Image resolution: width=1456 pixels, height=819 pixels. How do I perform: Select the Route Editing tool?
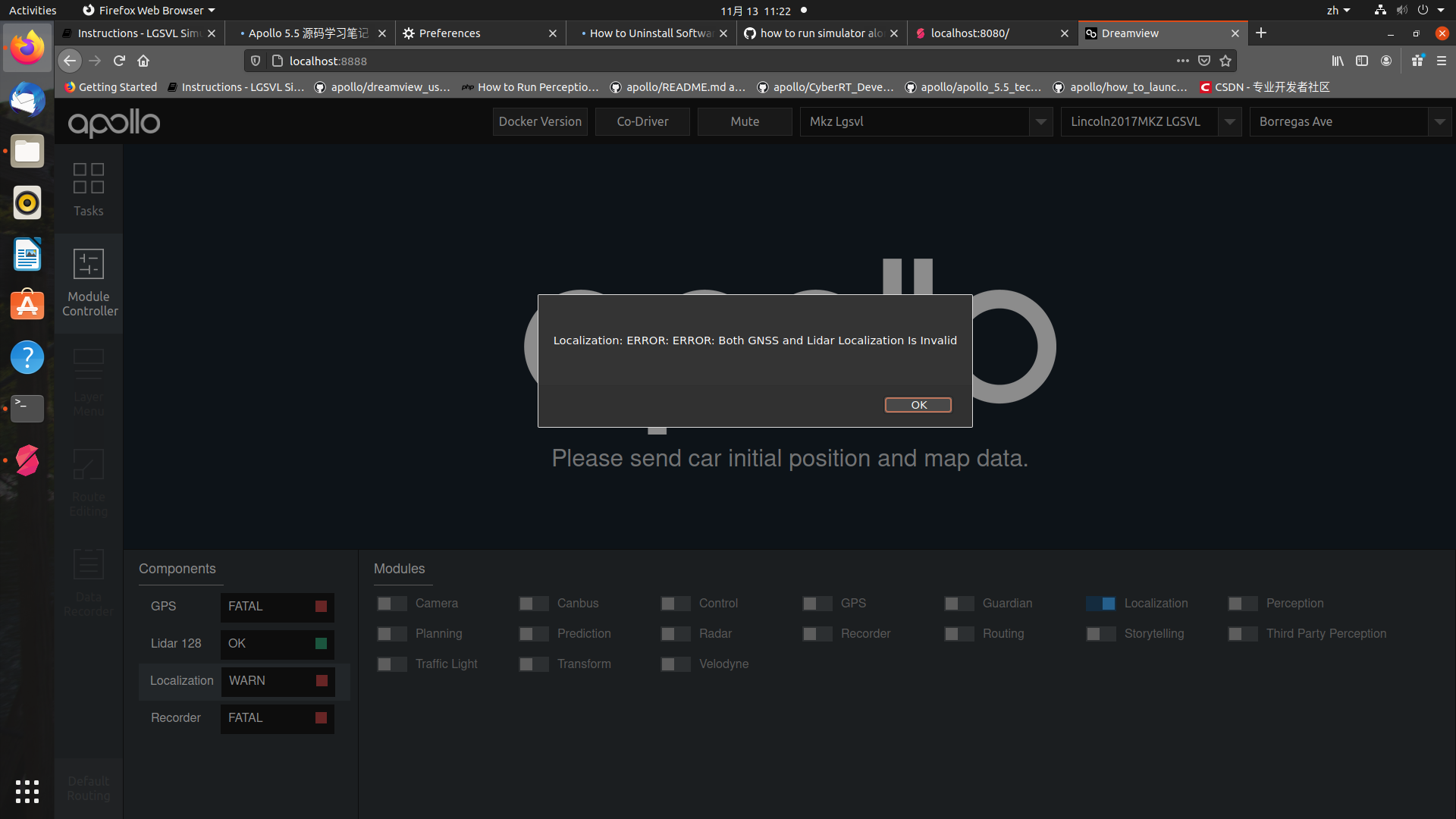click(88, 483)
